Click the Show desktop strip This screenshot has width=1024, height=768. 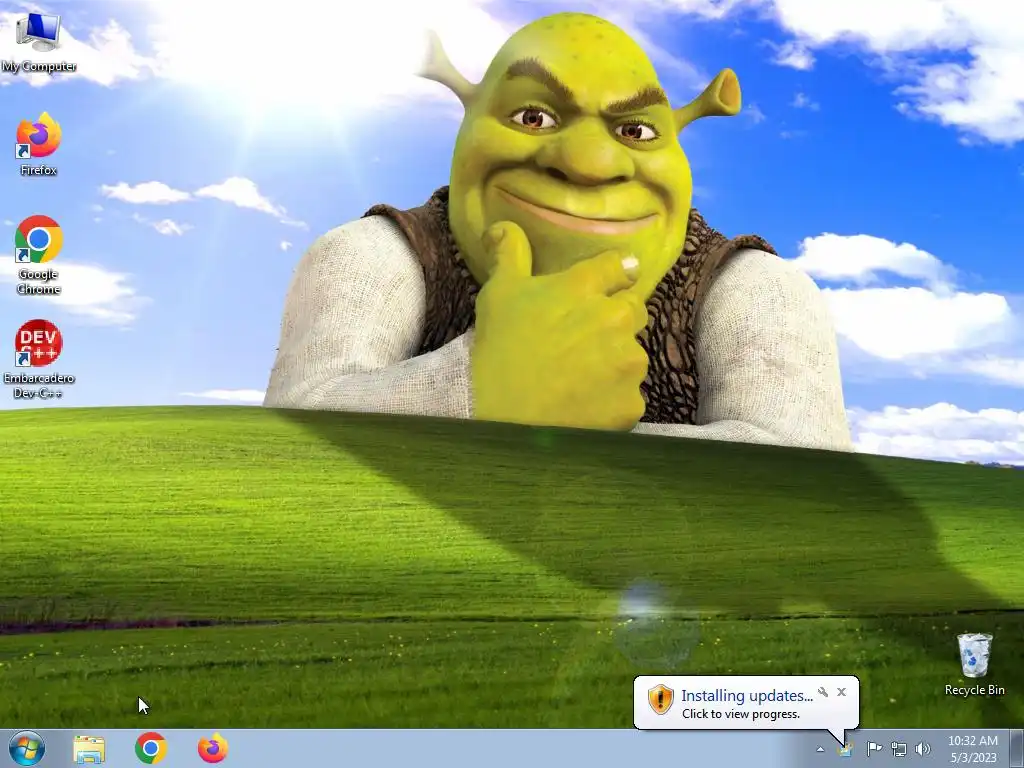coord(1016,749)
